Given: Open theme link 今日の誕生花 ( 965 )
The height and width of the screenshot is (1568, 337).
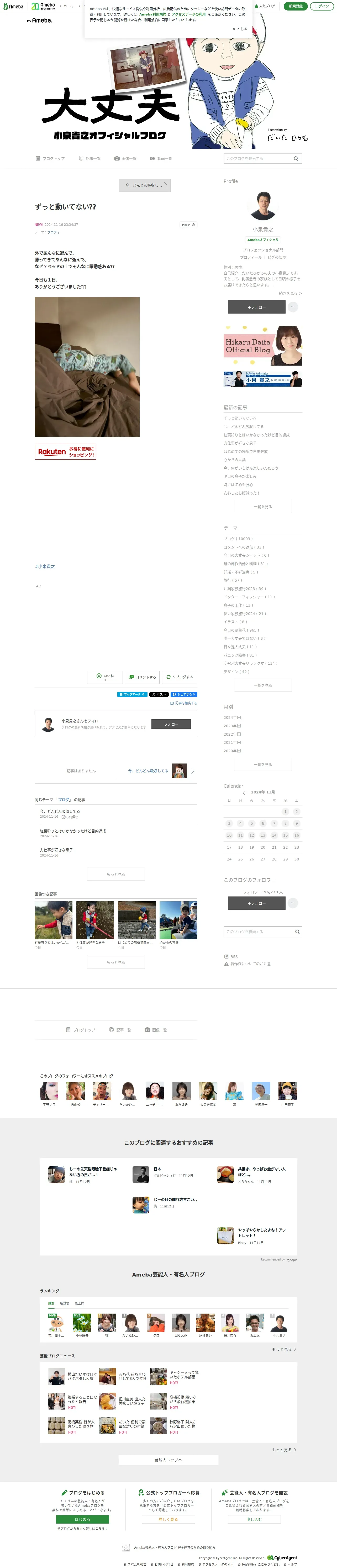Looking at the screenshot, I should click(x=241, y=630).
